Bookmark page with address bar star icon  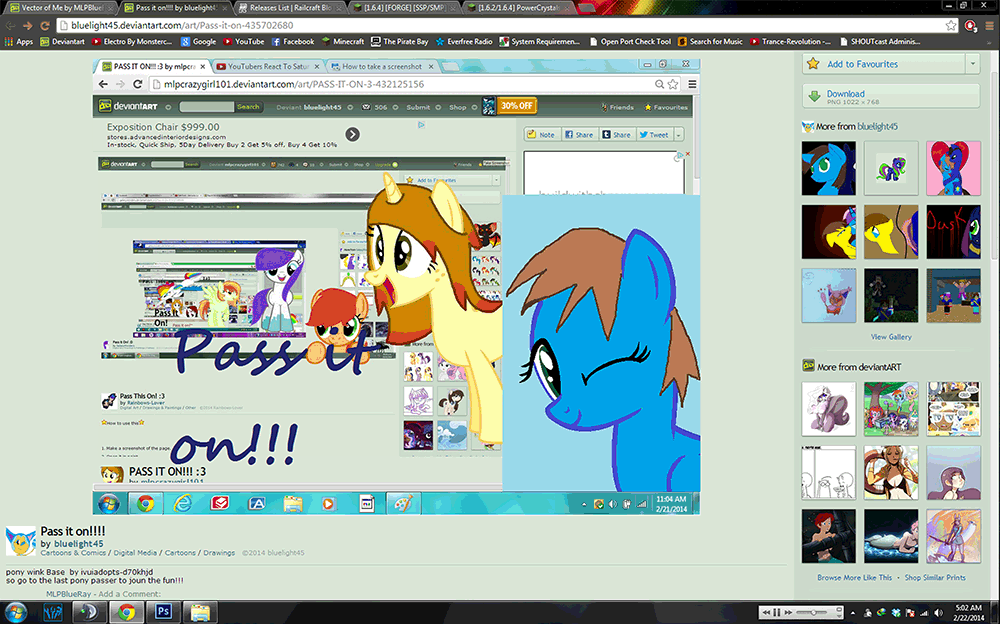pos(951,26)
